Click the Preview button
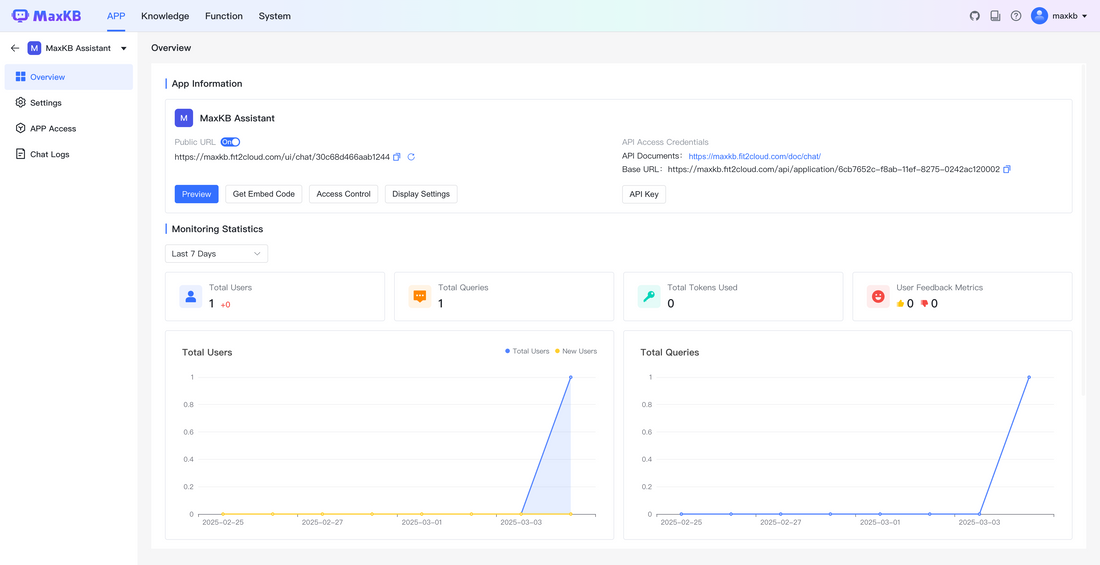Image resolution: width=1100 pixels, height=565 pixels. tap(196, 194)
